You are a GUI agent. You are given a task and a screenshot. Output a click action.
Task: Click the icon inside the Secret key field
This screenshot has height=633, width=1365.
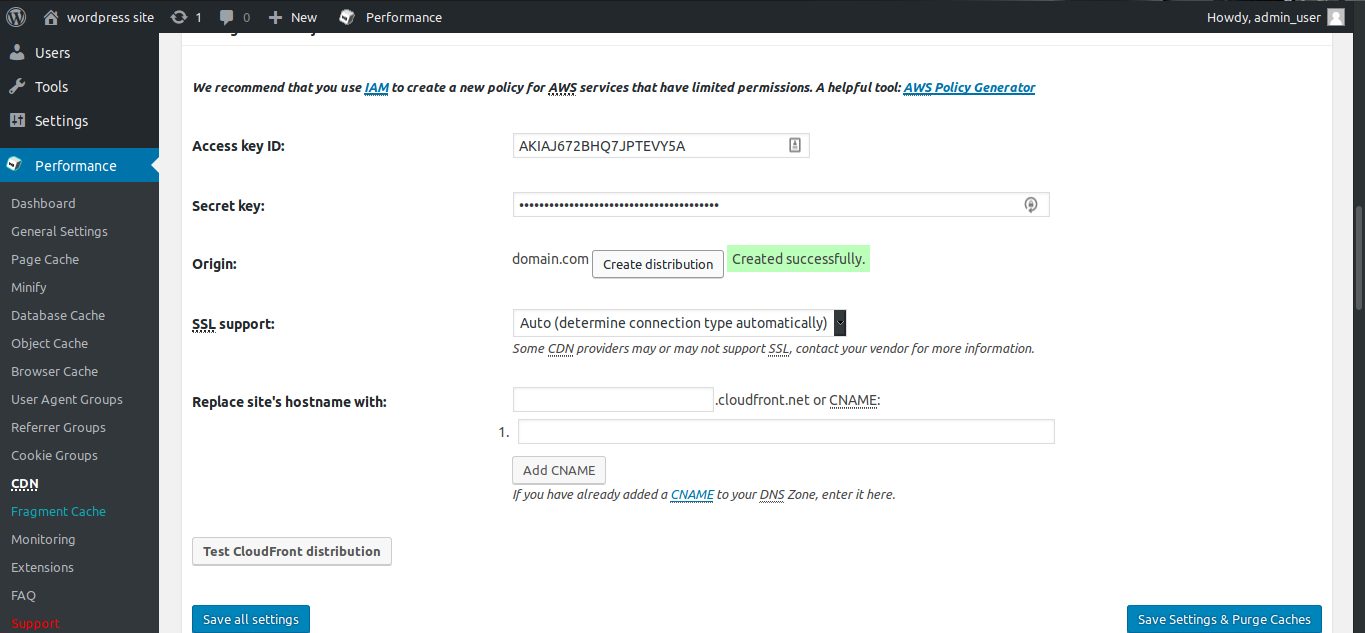pyautogui.click(x=1031, y=205)
